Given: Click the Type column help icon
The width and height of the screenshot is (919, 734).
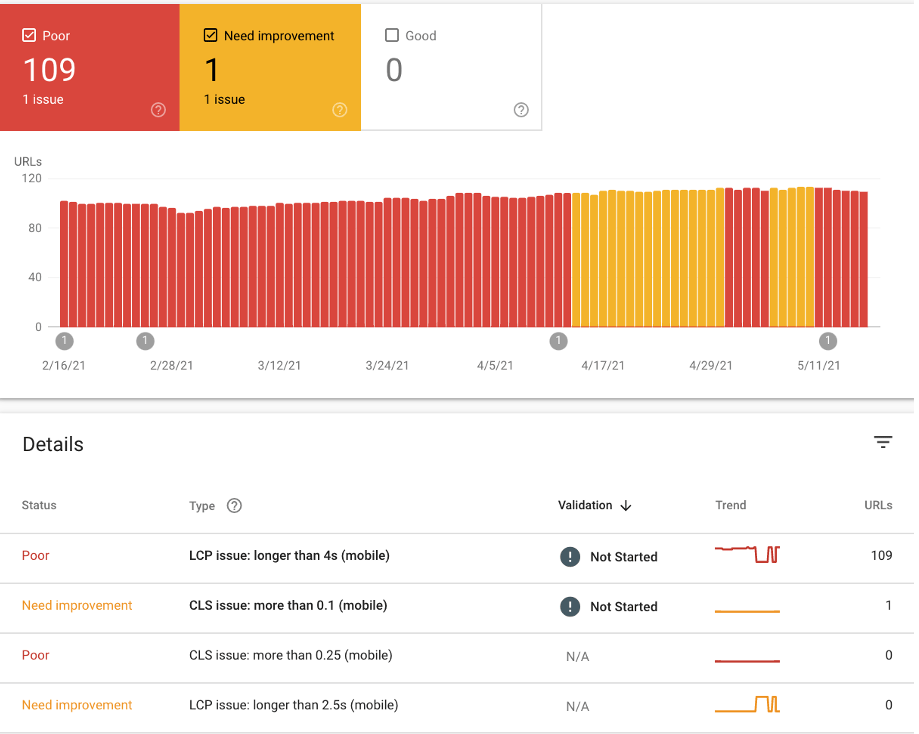Looking at the screenshot, I should click(x=234, y=506).
